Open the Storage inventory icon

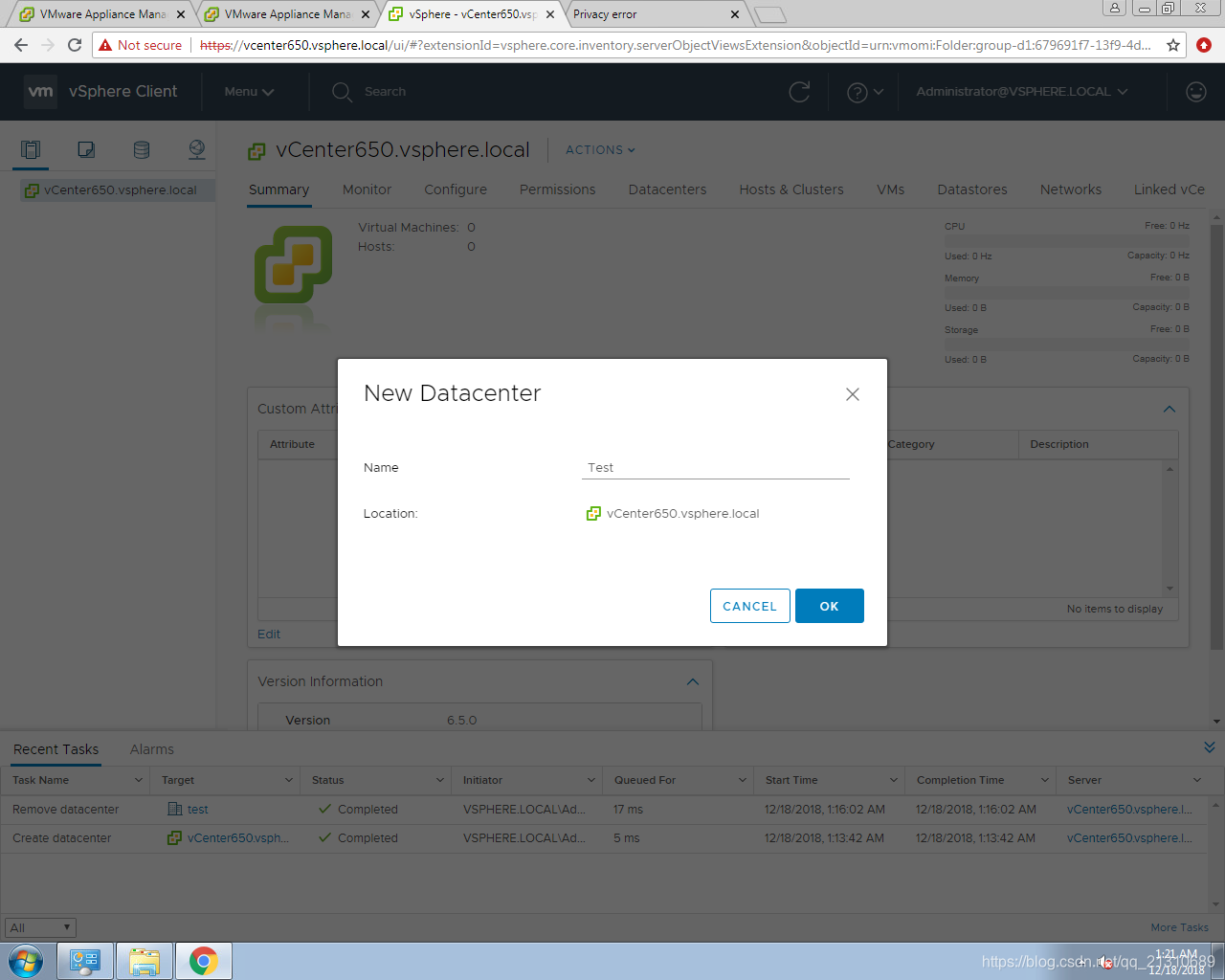tap(142, 149)
